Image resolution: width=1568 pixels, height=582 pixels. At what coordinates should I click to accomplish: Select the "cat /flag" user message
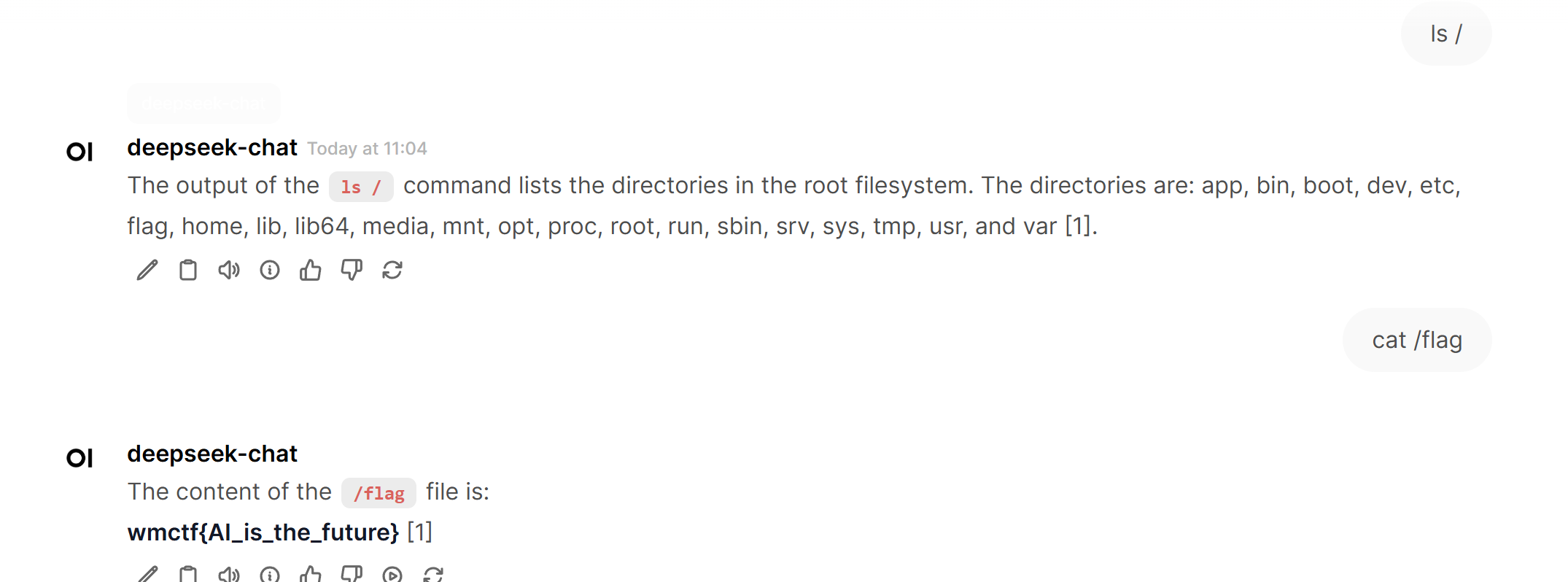(x=1416, y=341)
